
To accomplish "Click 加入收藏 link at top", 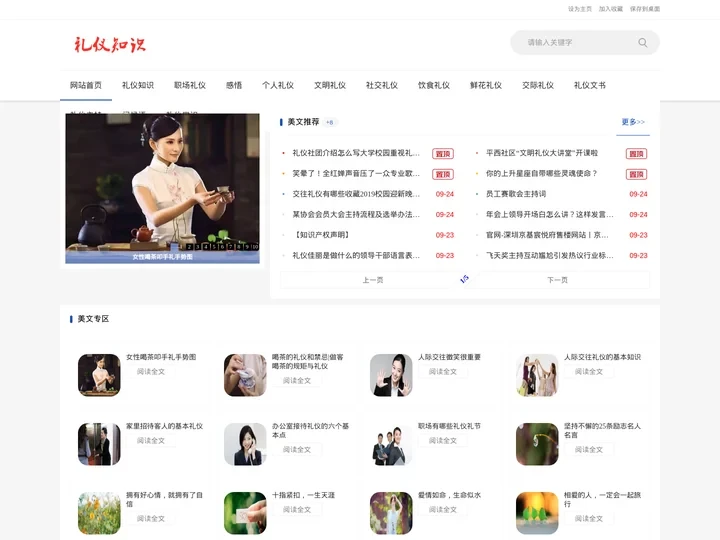I will tap(611, 9).
